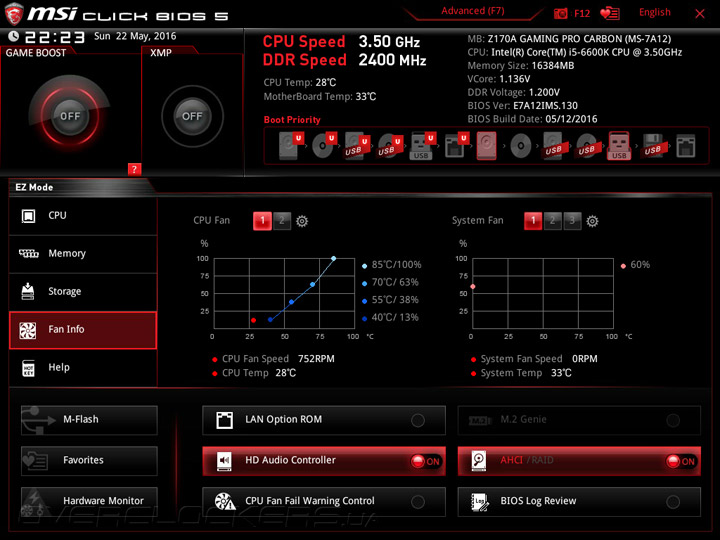This screenshot has width=720, height=540.
Task: Click the BIOS Ver E7A12IMS.130 text
Action: (x=523, y=106)
